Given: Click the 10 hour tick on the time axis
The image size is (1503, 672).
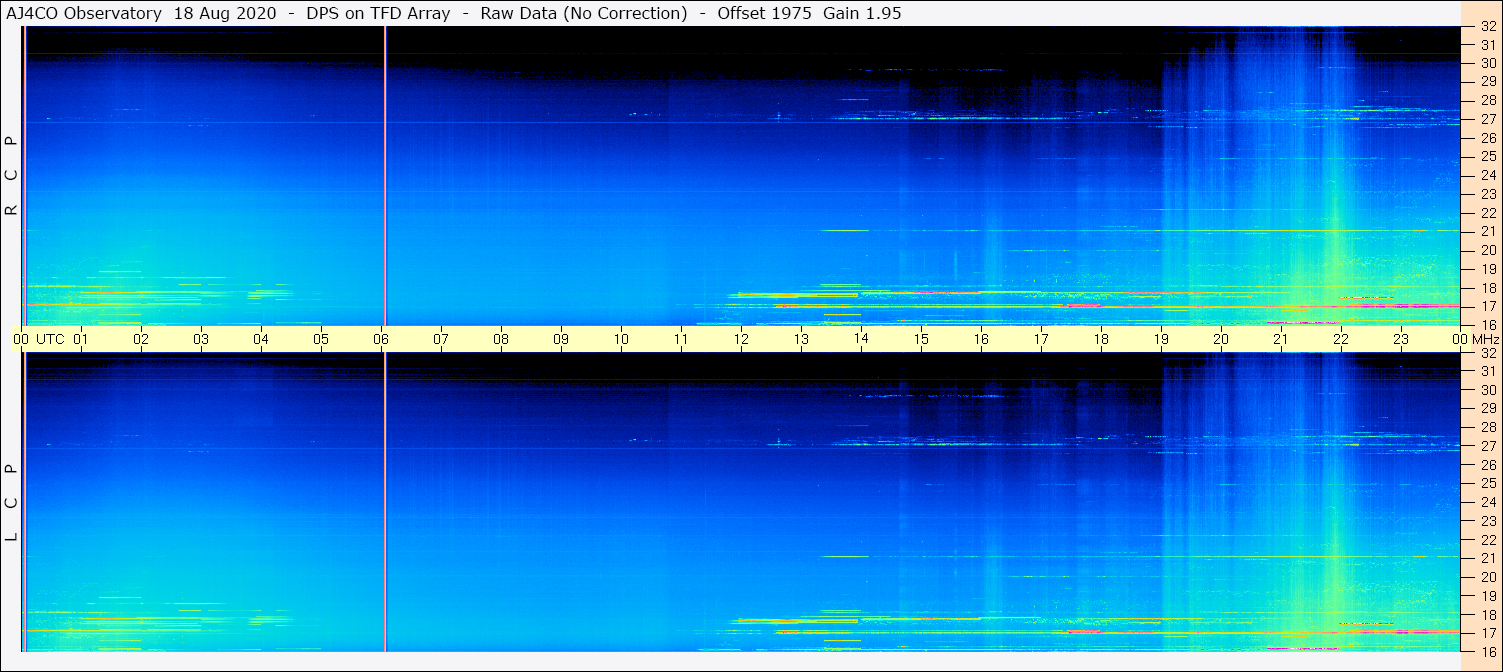Looking at the screenshot, I should pos(621,339).
